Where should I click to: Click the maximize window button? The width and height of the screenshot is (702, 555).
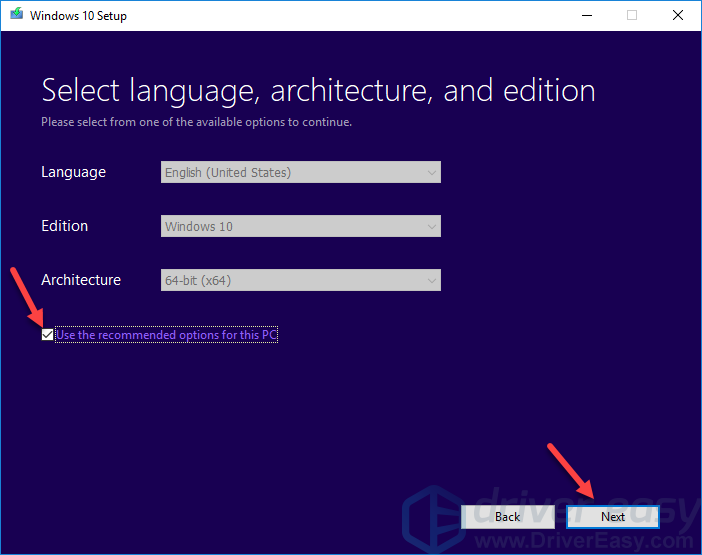pos(632,15)
